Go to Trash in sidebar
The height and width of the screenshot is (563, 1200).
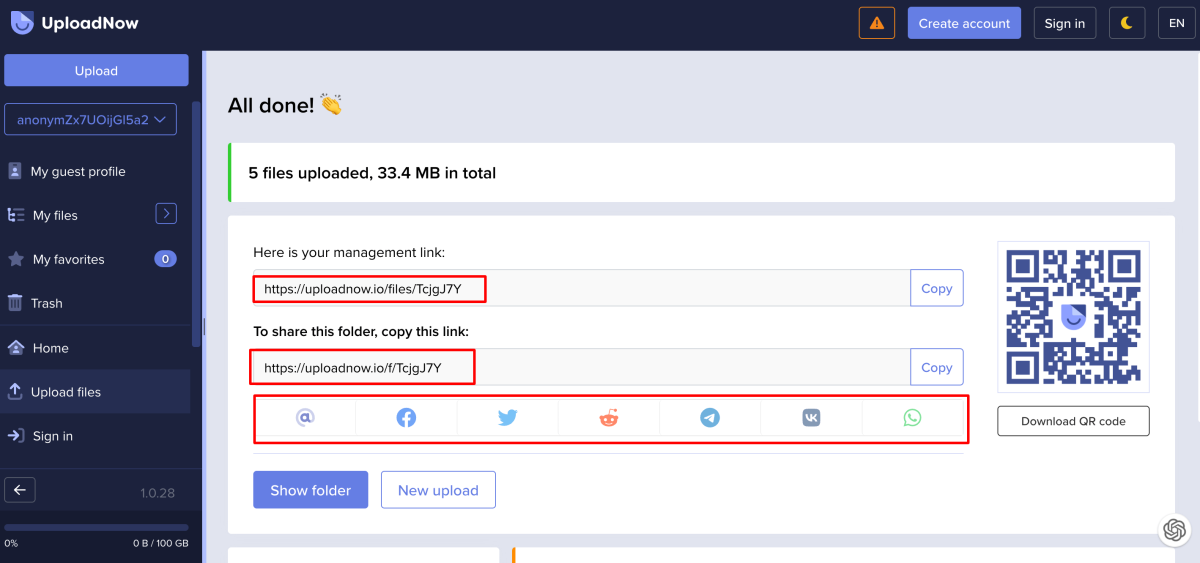46,303
